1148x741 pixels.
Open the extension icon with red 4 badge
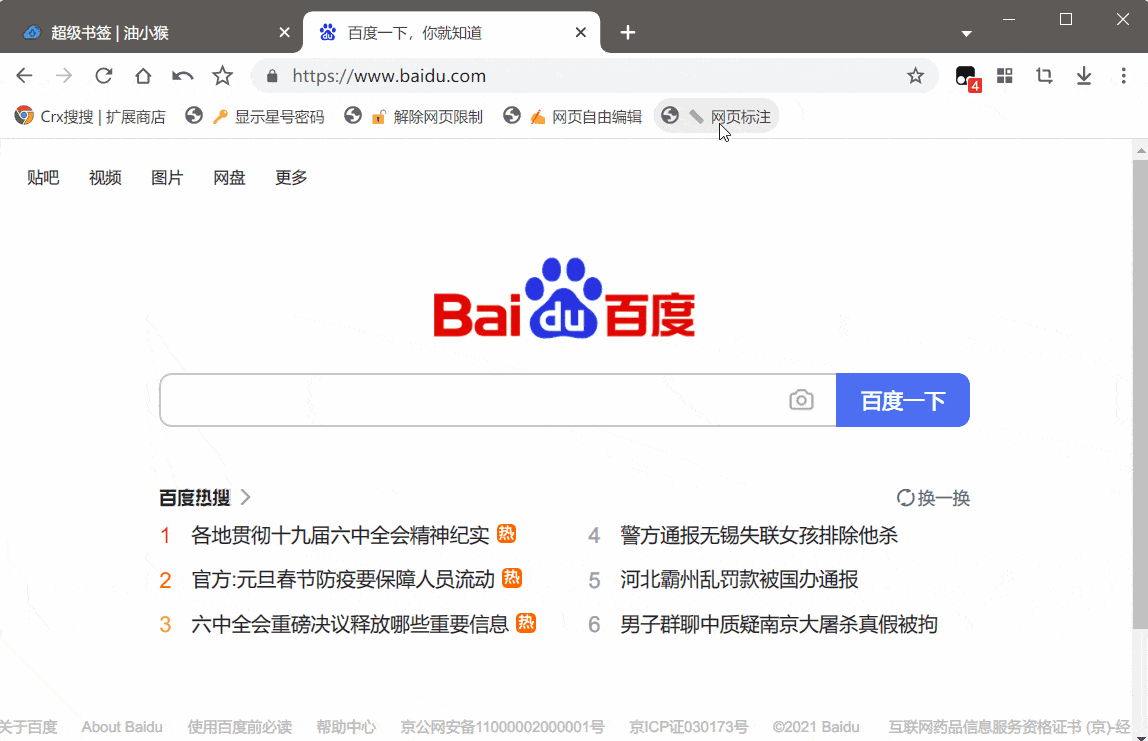[x=966, y=77]
